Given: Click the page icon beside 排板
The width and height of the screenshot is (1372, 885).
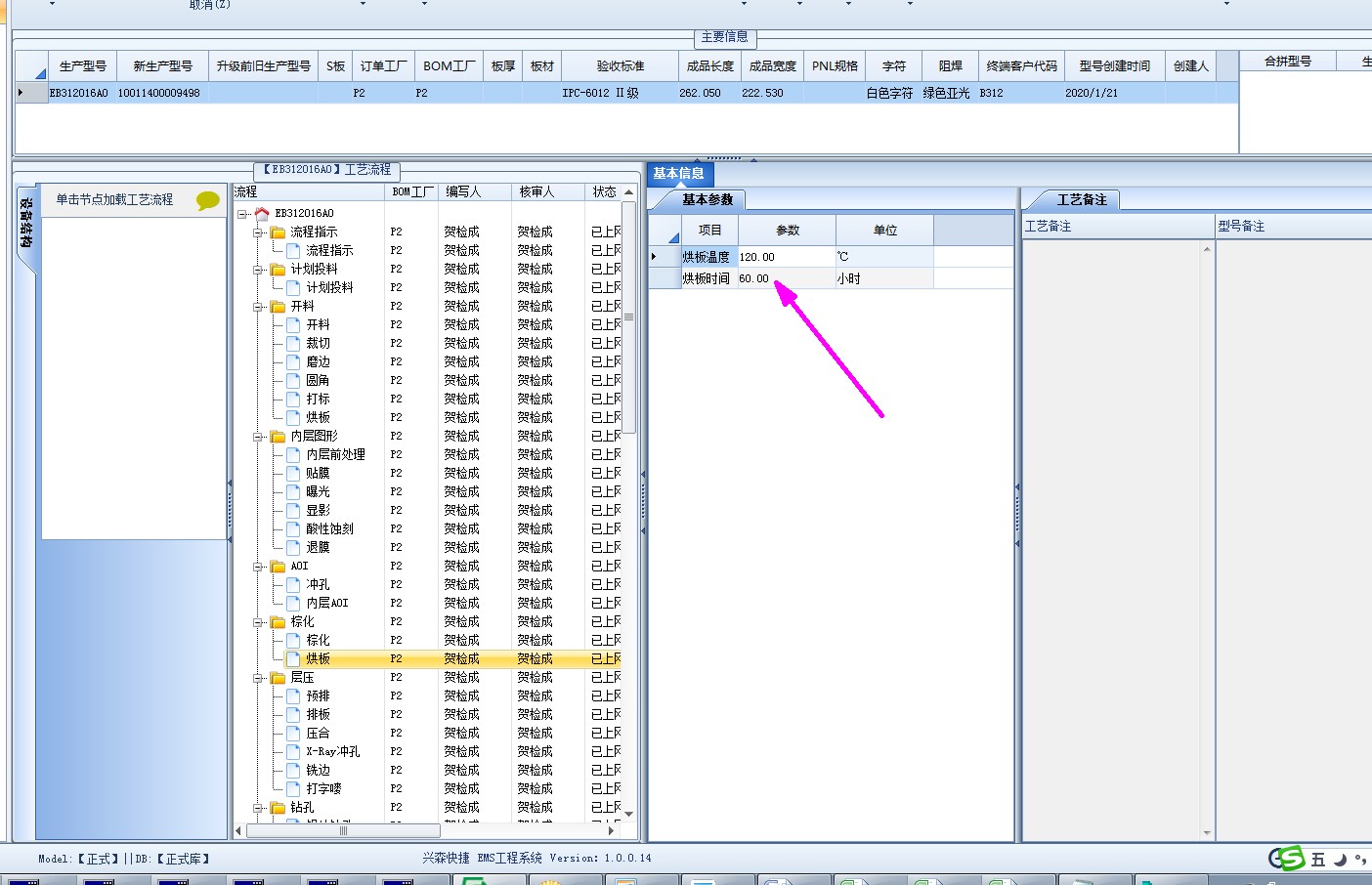Looking at the screenshot, I should [293, 714].
